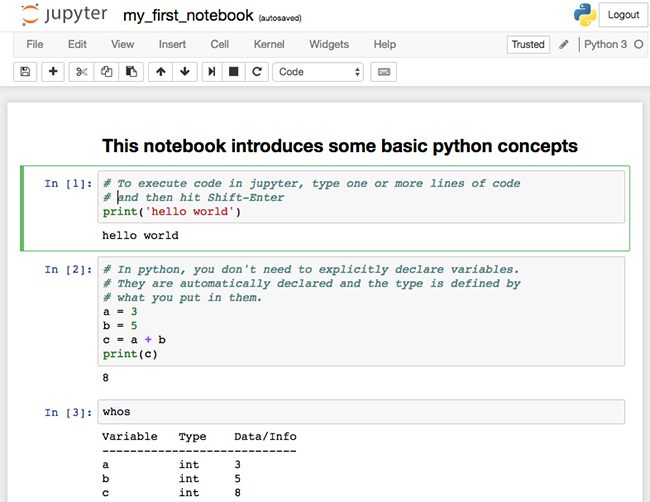Restart the kernel with the circular arrow
This screenshot has height=502, width=650.
pyautogui.click(x=257, y=72)
